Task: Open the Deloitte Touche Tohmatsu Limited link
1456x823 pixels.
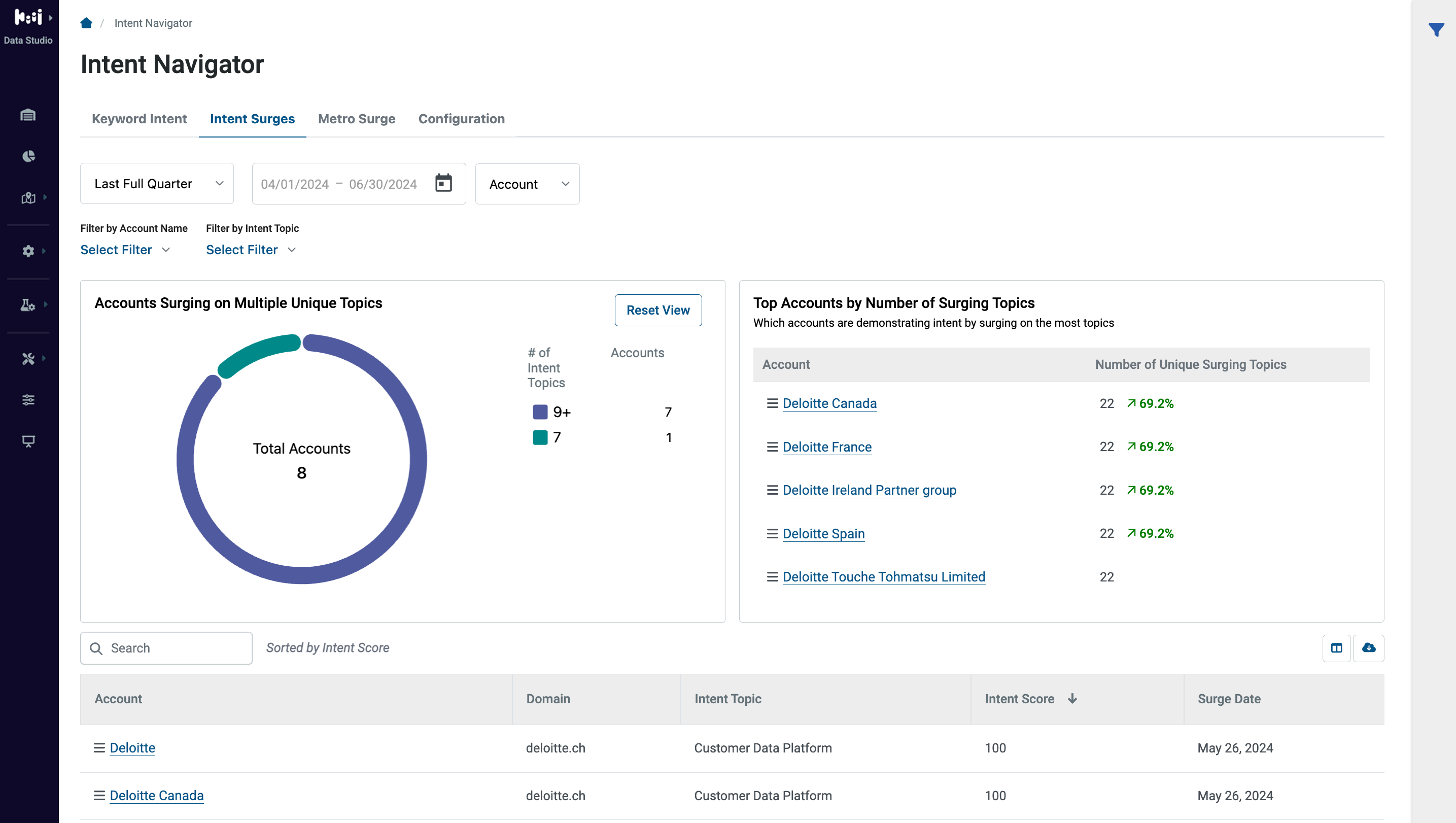Action: 883,577
